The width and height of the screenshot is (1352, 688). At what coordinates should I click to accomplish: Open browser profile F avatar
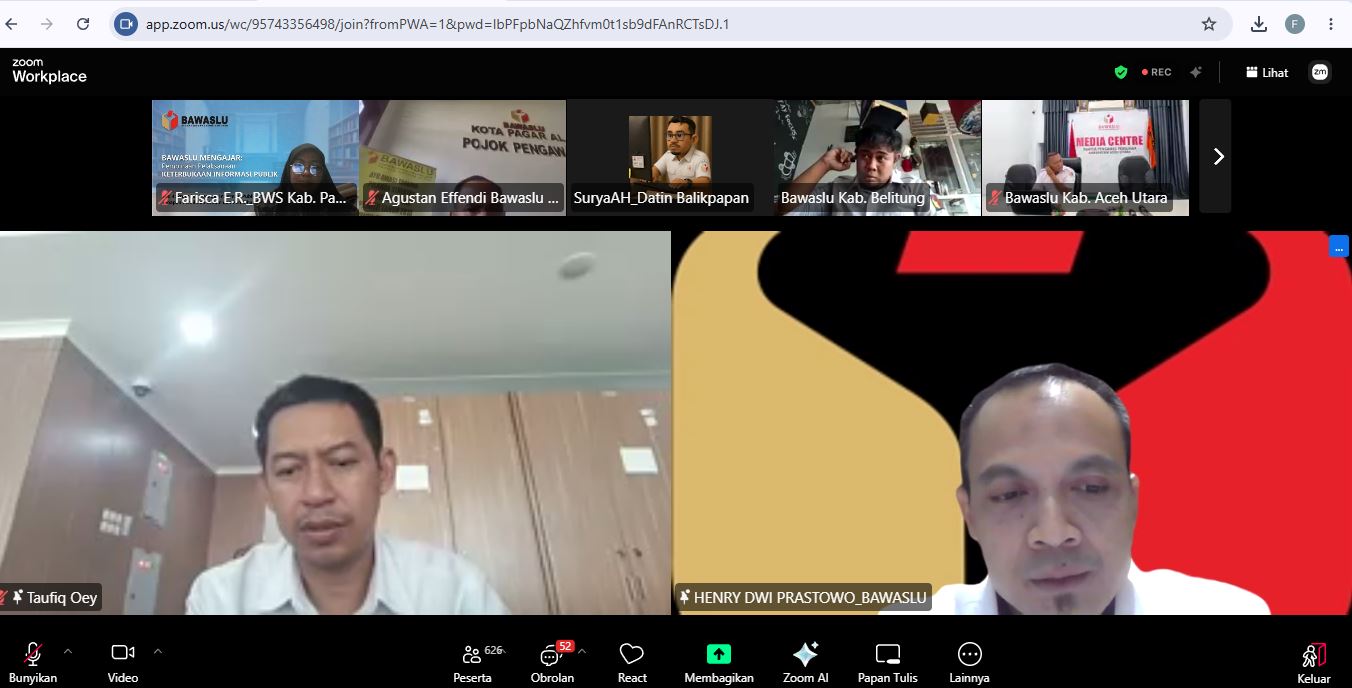(1295, 24)
